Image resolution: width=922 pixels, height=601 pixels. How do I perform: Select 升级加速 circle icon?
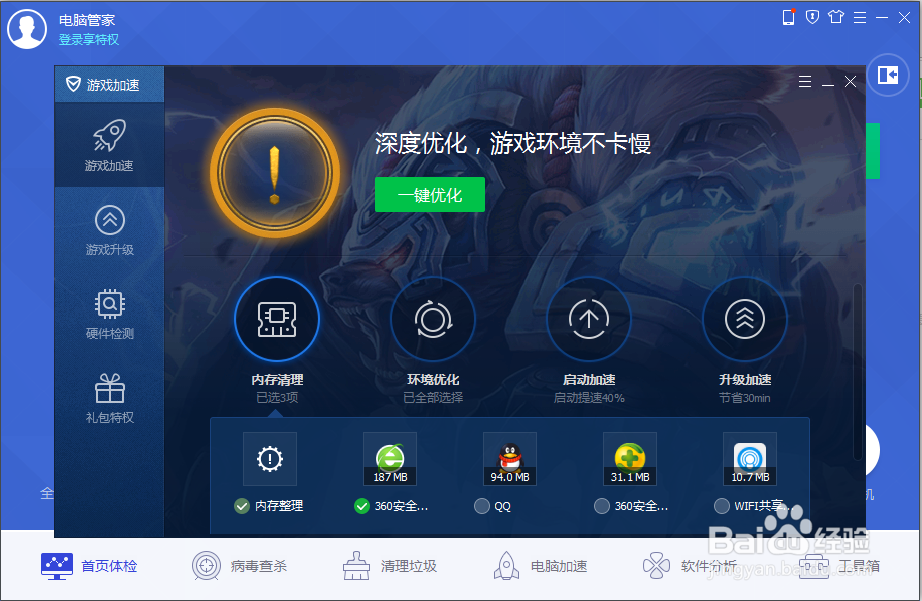point(744,319)
